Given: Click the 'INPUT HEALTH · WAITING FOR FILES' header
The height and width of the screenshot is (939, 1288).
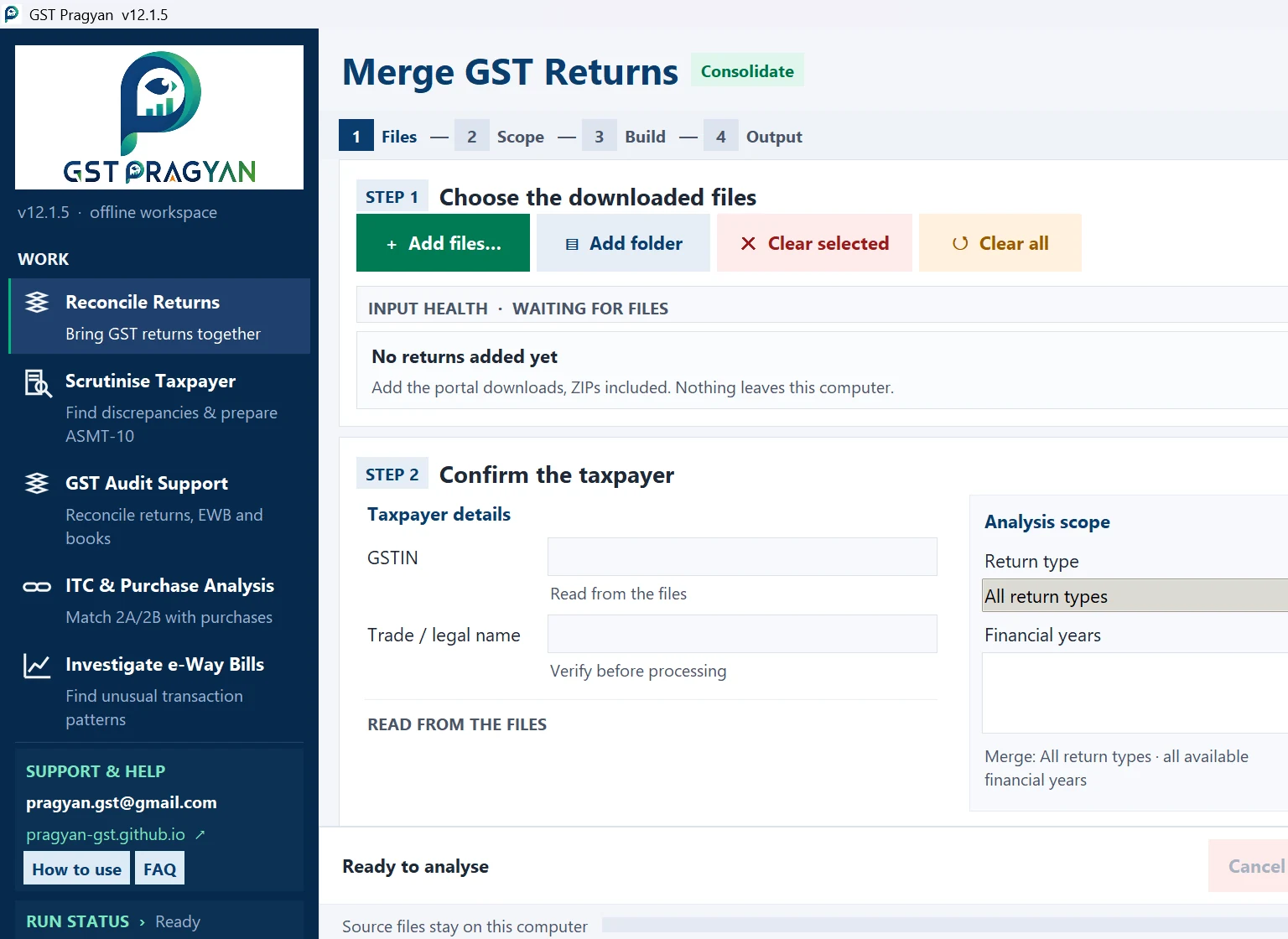Looking at the screenshot, I should 518,309.
